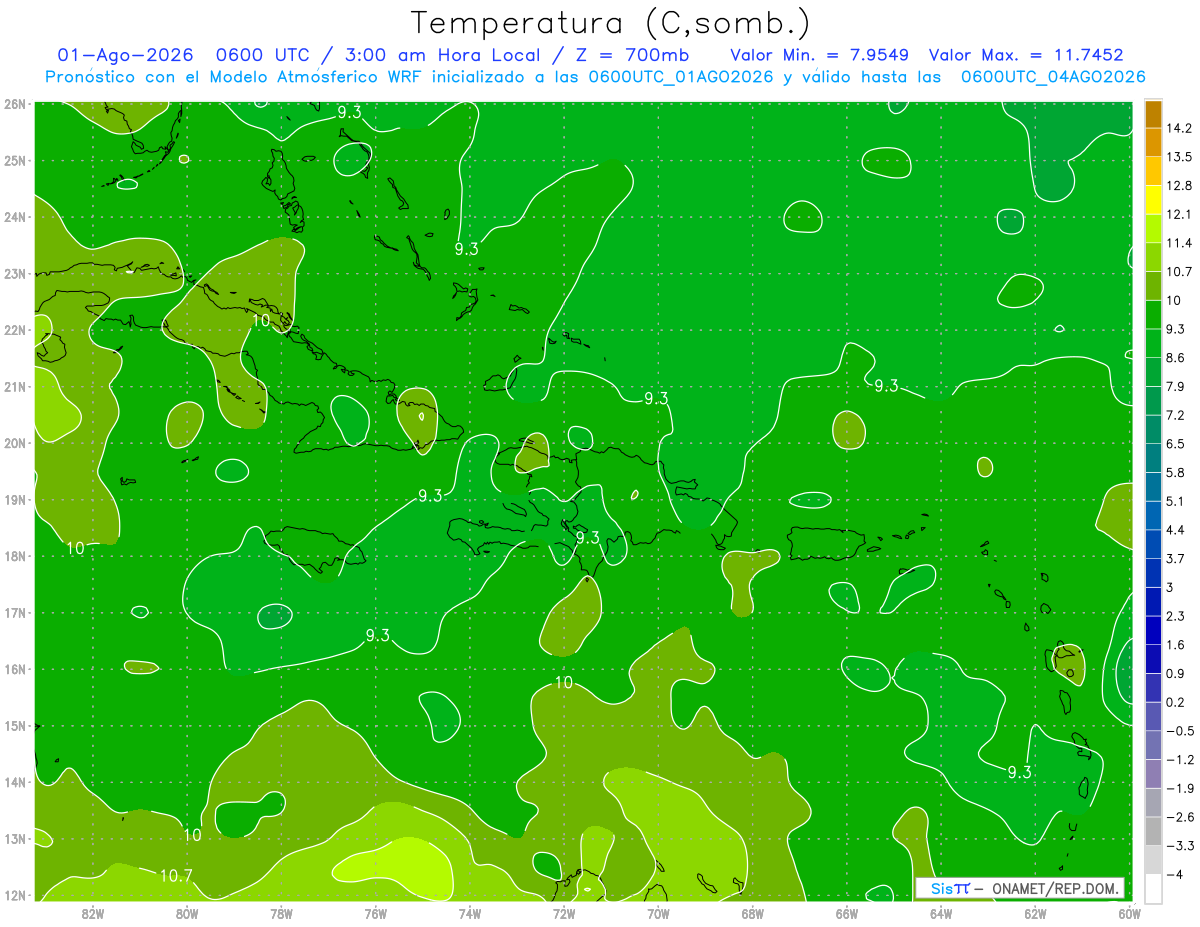Click the '25N' latitude label
This screenshot has height=927, width=1200.
coord(15,161)
